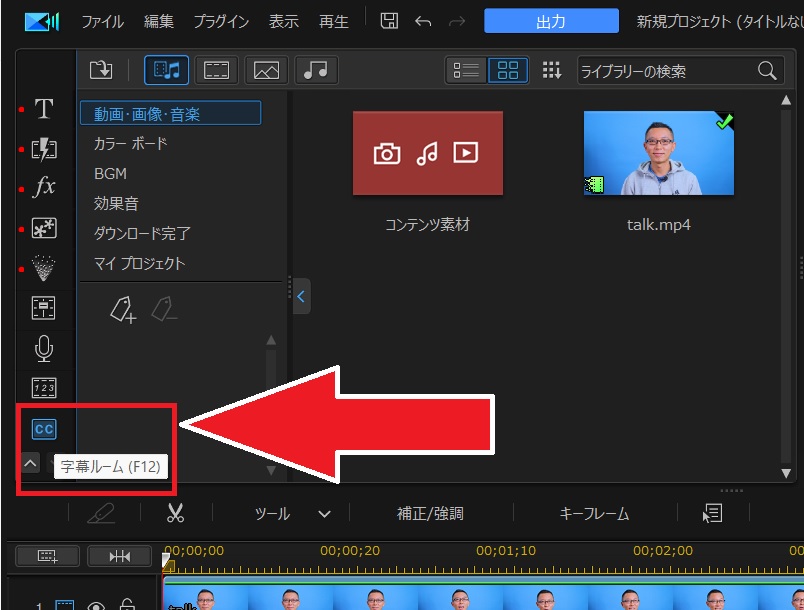Collapse the category panel with left chevron
Screen dimensions: 804x610
click(x=301, y=296)
